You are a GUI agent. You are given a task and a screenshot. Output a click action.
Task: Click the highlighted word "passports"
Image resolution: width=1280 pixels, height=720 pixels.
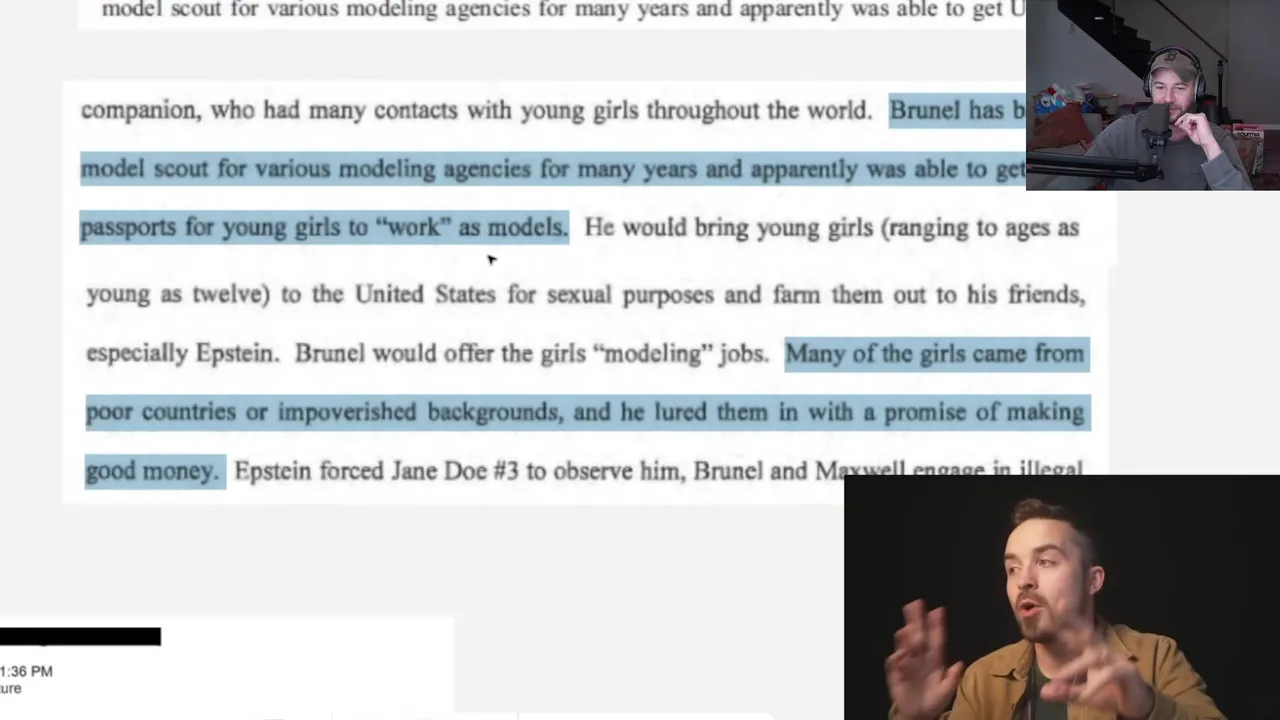[x=128, y=229]
